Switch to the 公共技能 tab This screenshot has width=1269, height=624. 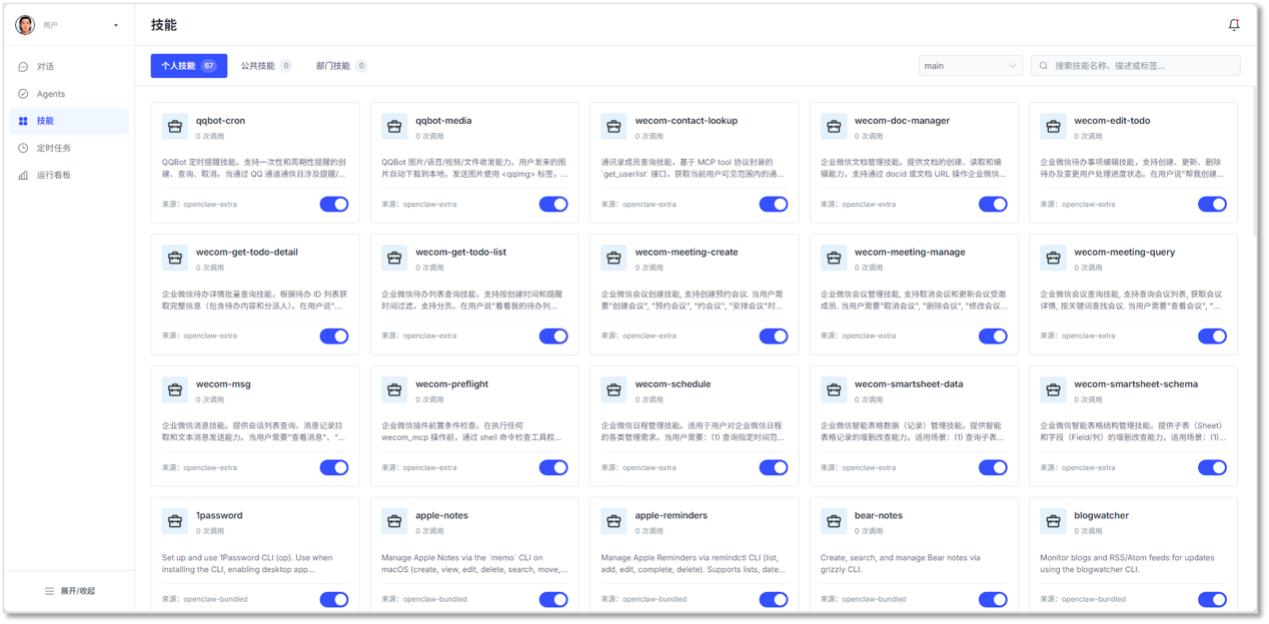[265, 66]
